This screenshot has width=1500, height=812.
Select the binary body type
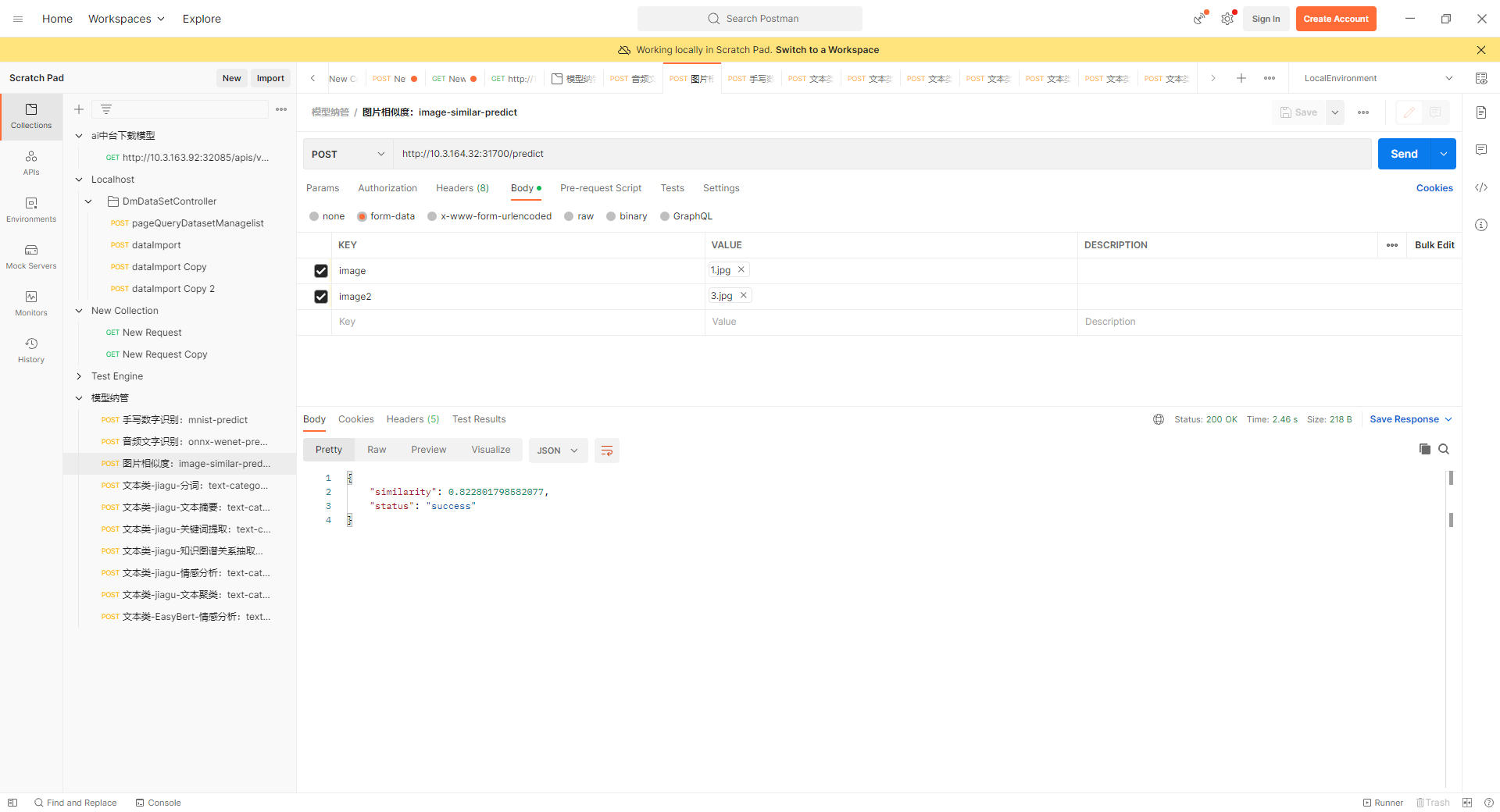point(611,216)
